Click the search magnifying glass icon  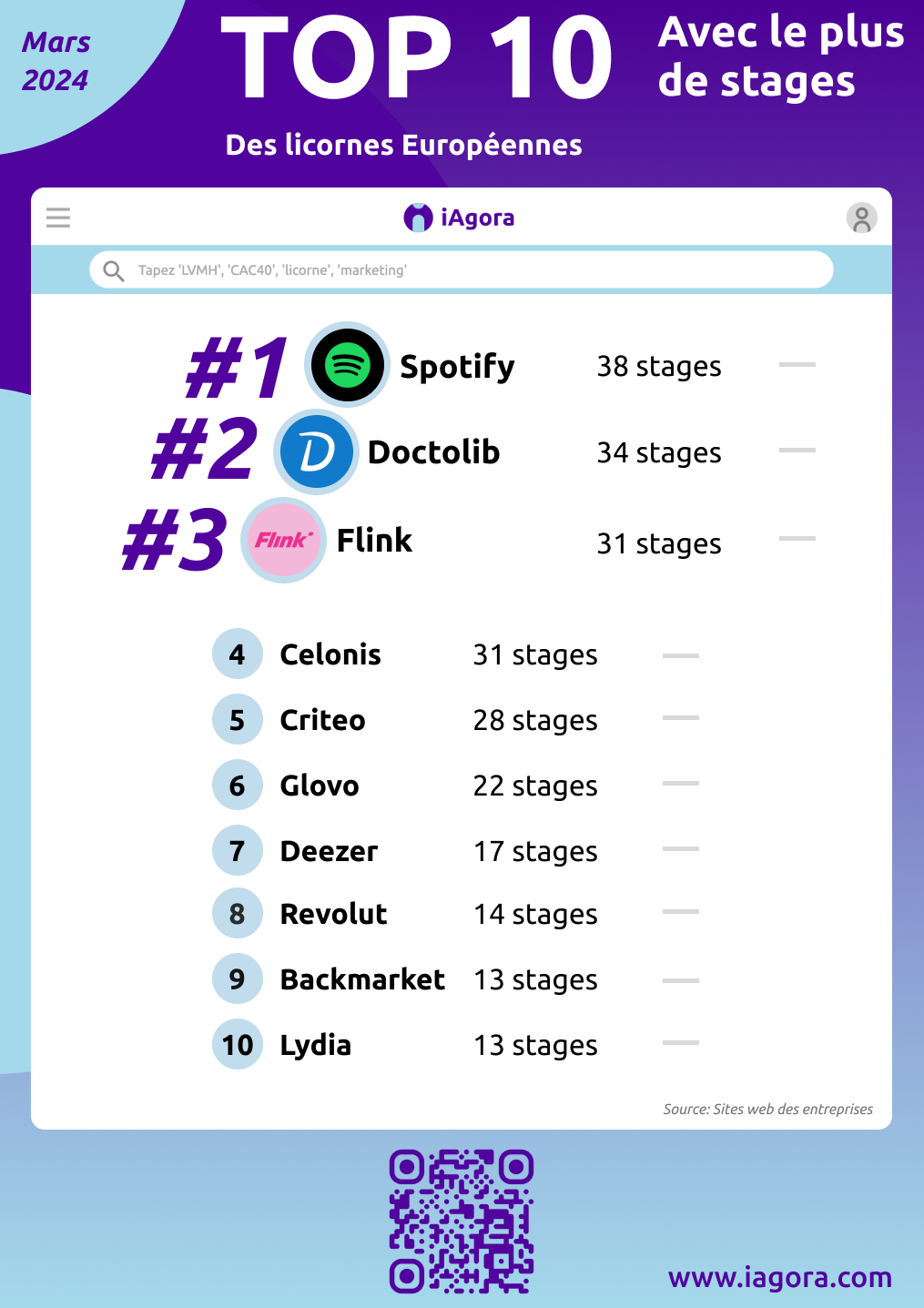tap(113, 270)
